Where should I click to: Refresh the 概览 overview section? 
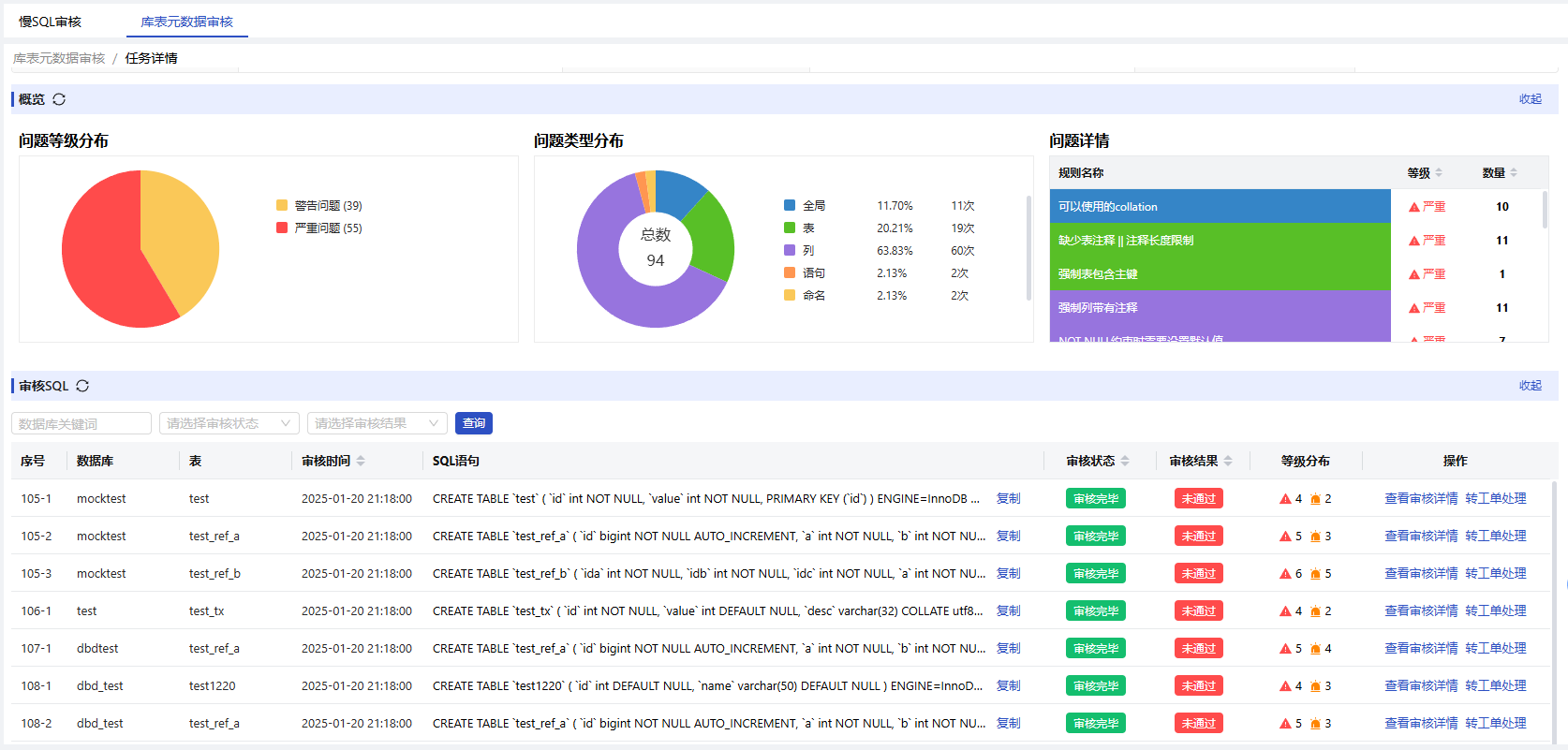click(59, 99)
